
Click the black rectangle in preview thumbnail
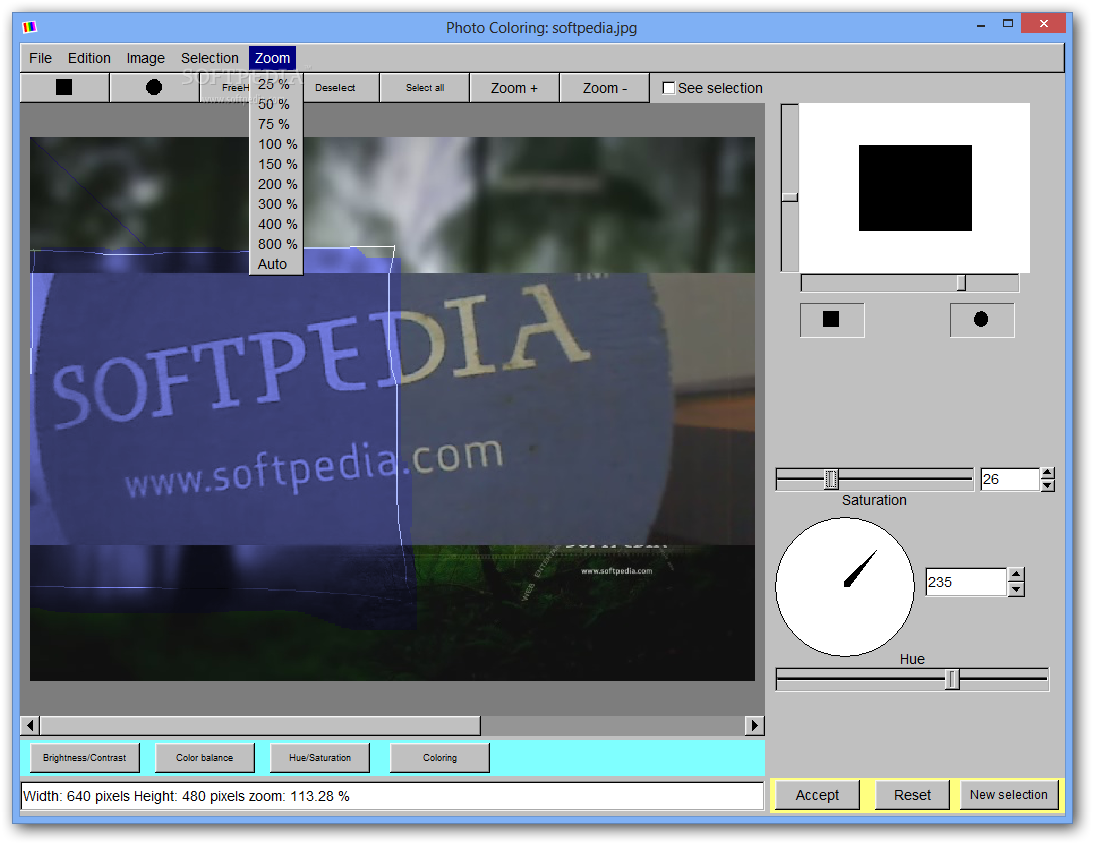[915, 188]
